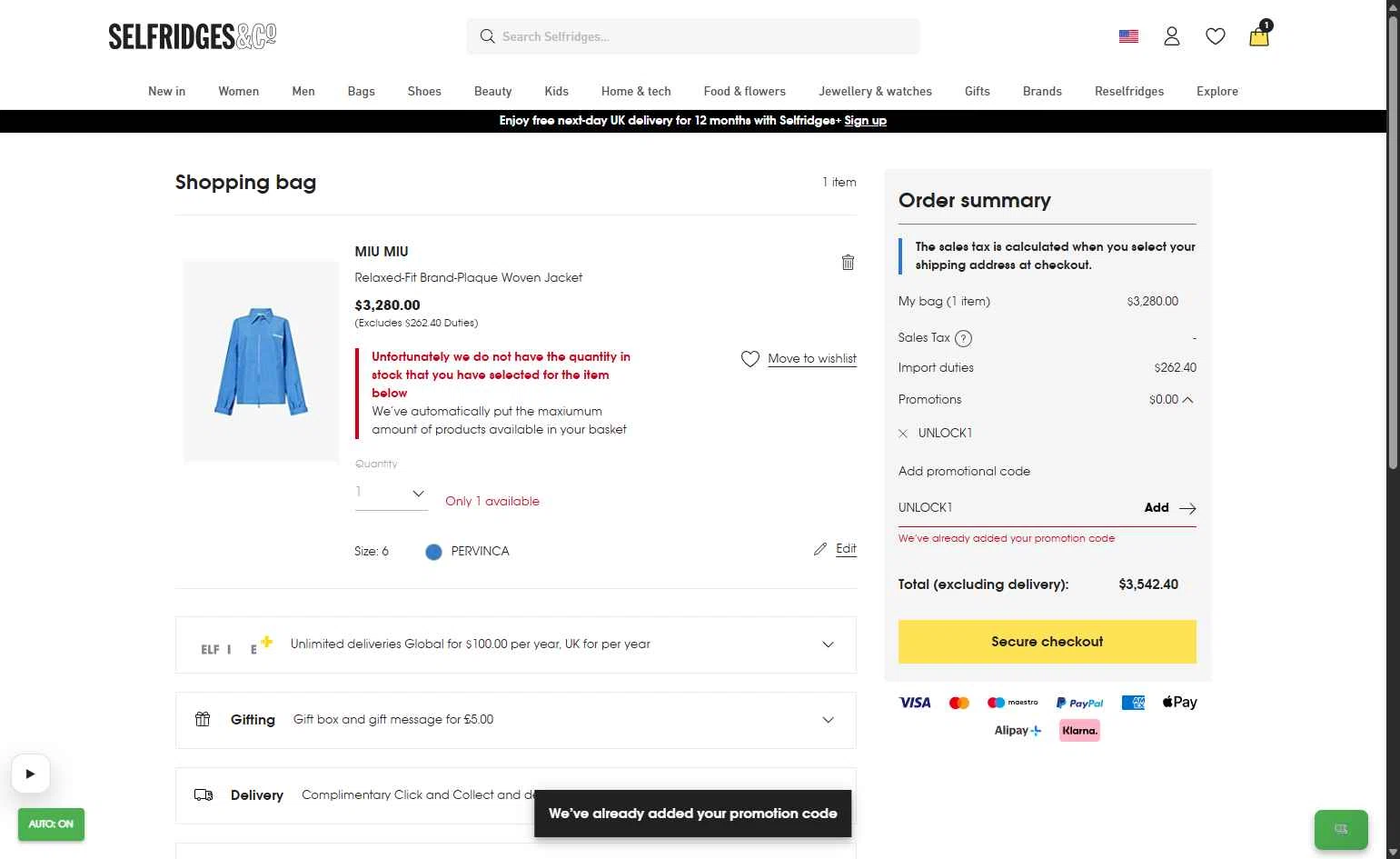Click the Sign up link in banner

tap(865, 121)
